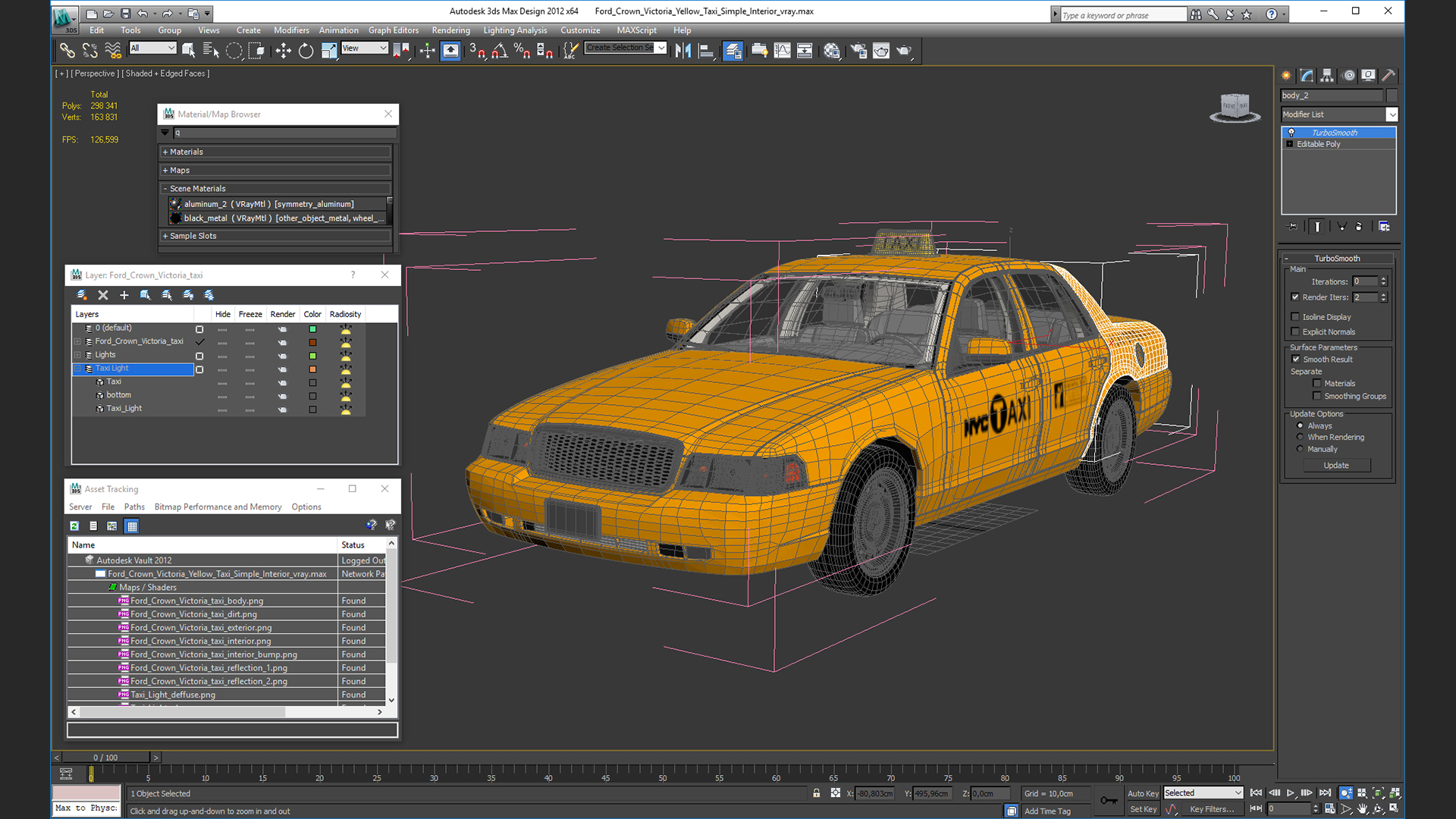This screenshot has height=819, width=1456.
Task: Check Separate by Smoothing Groups
Action: pos(1317,396)
